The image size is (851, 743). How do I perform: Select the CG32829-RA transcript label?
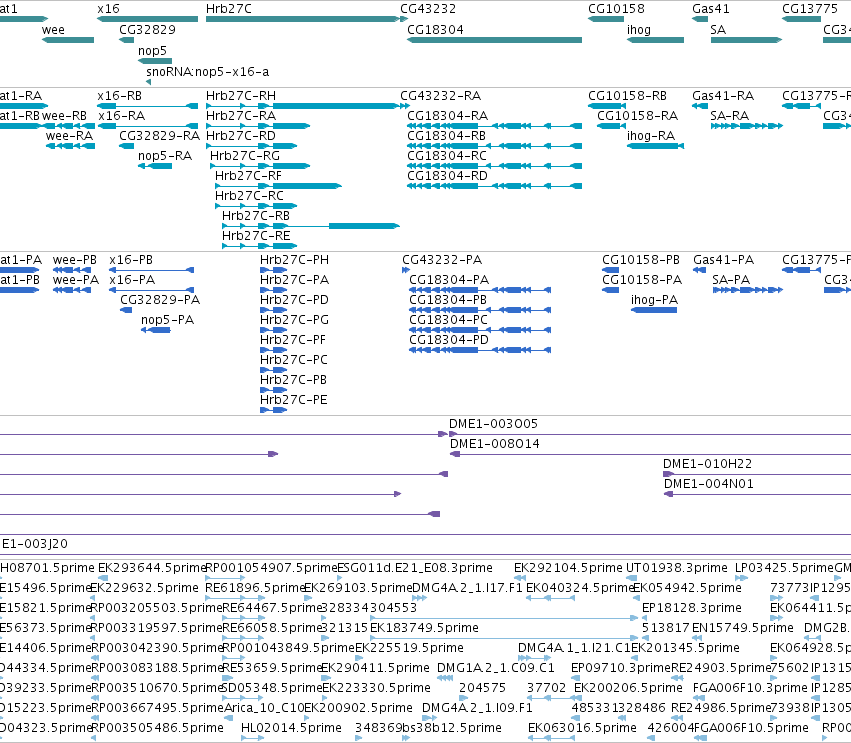click(160, 136)
